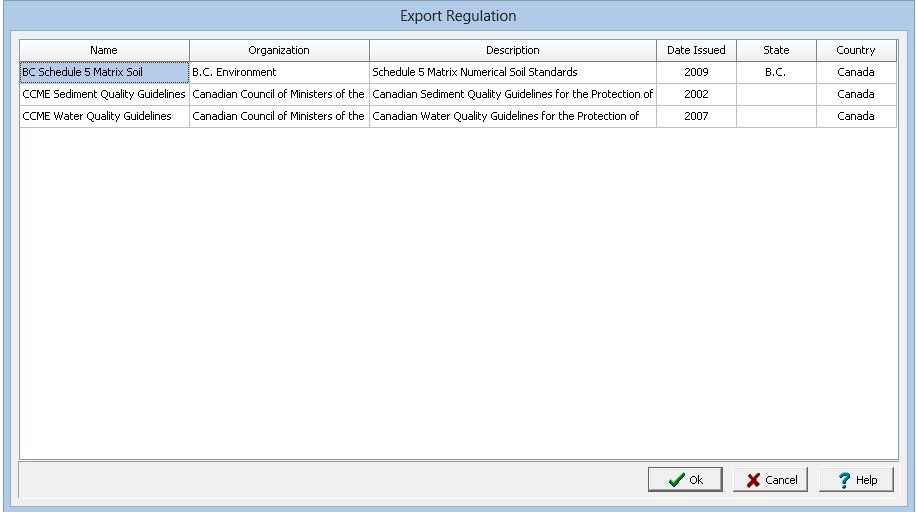
Task: Select the 2009 date issued cell
Action: [696, 72]
